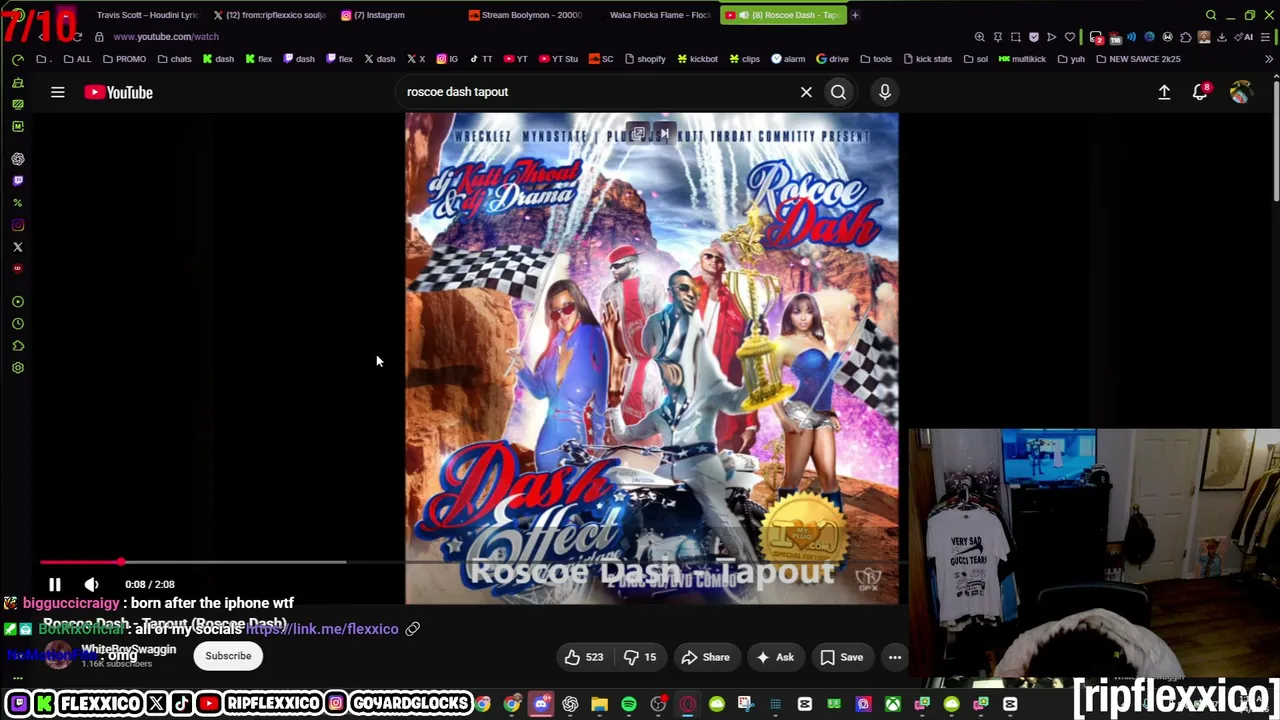Mute the video volume
This screenshot has height=720, width=1280.
tap(91, 584)
